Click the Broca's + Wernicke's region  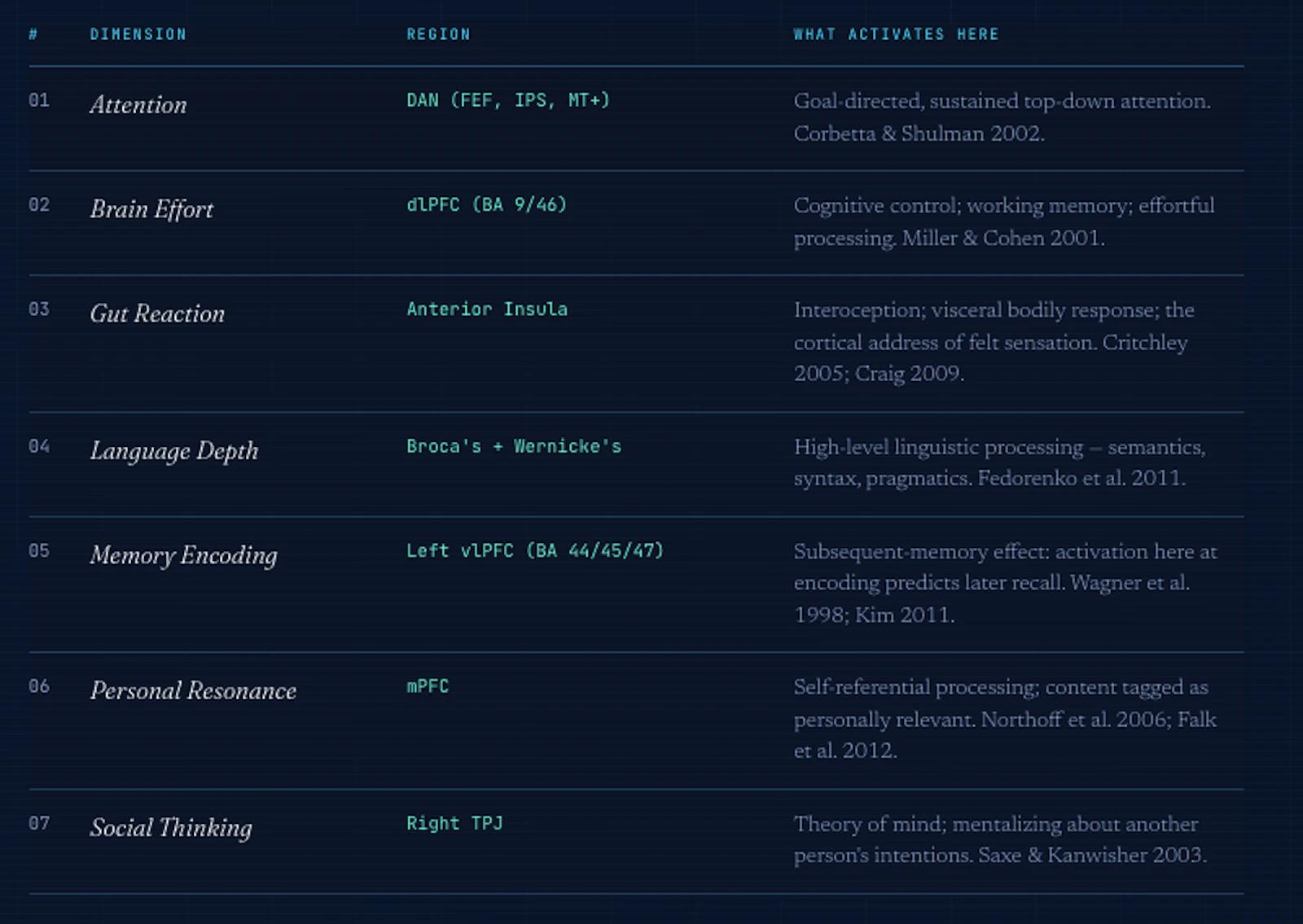click(x=514, y=446)
